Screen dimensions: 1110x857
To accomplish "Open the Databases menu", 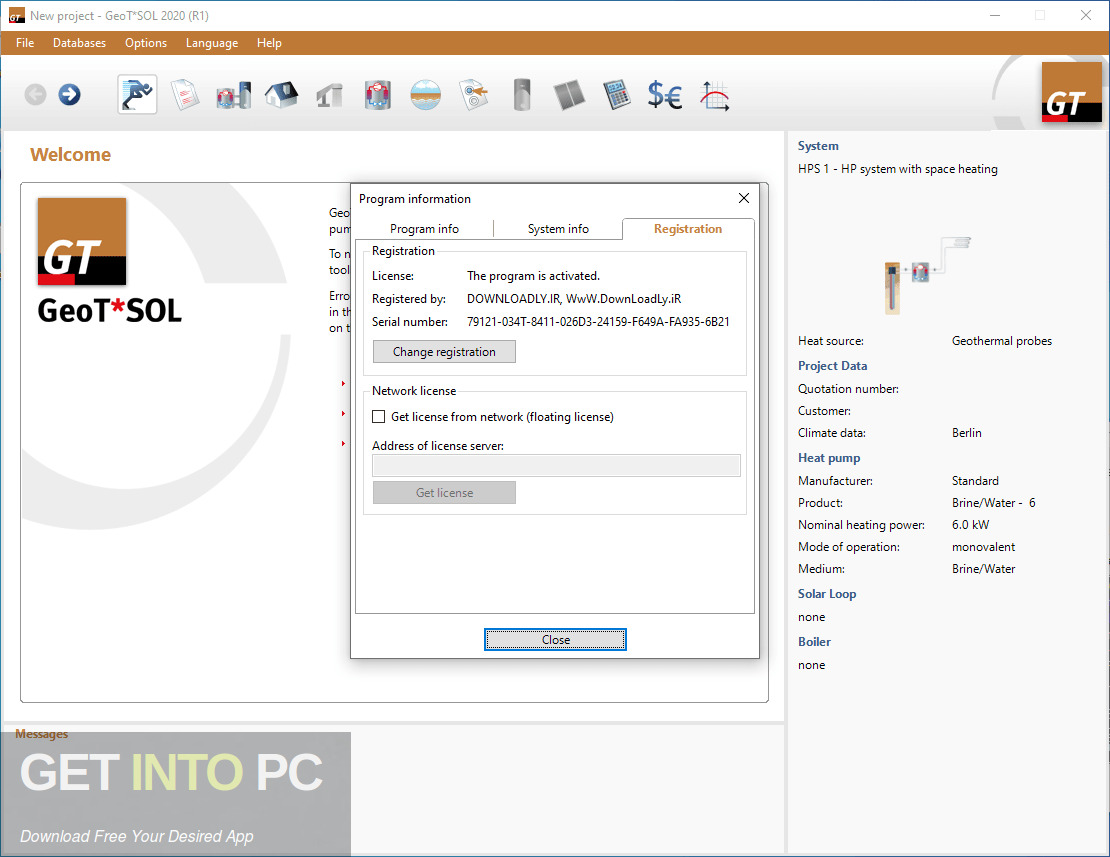I will (79, 43).
